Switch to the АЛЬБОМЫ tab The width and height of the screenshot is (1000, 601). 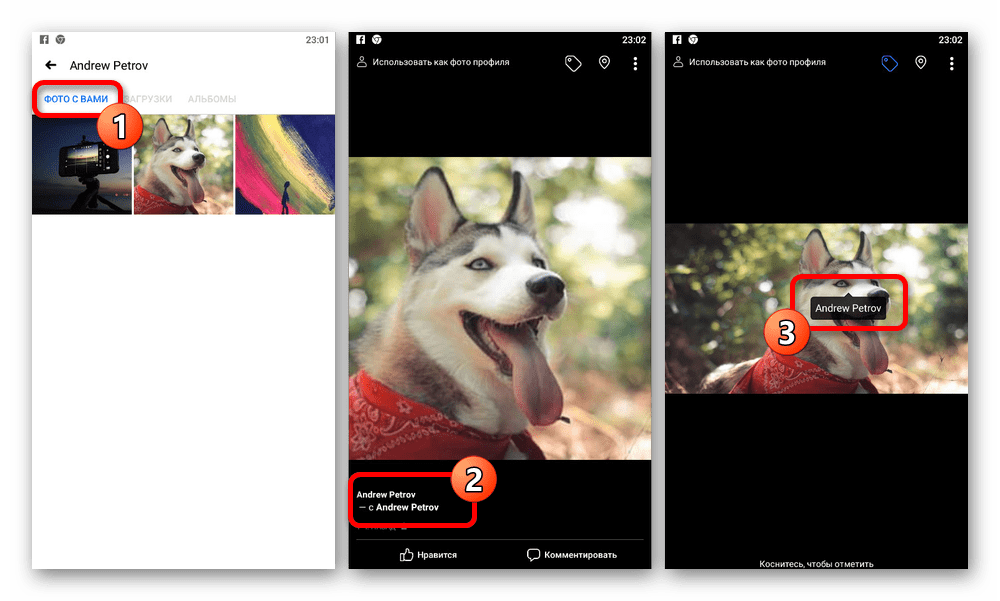tap(212, 99)
